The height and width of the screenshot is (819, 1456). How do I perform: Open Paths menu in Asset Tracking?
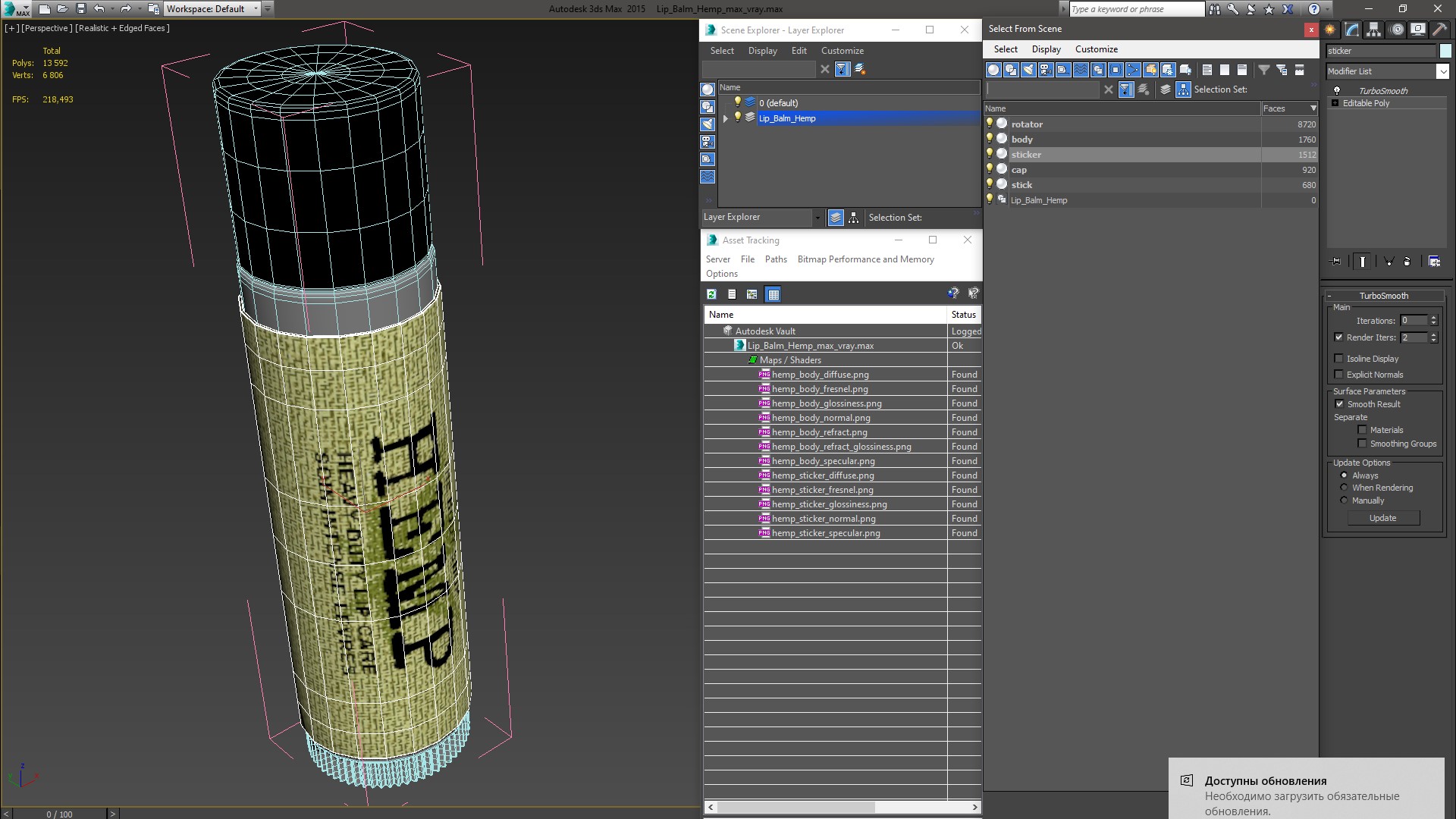coord(776,259)
